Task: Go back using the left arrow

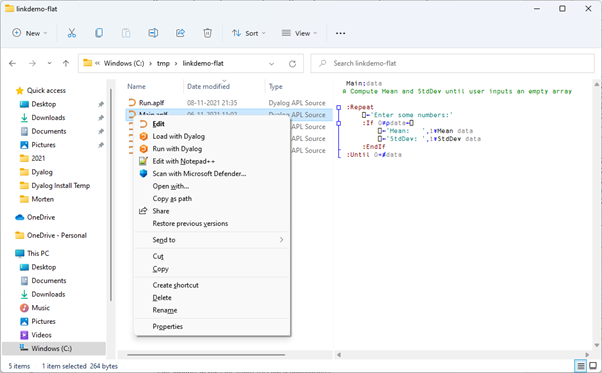Action: (12, 63)
